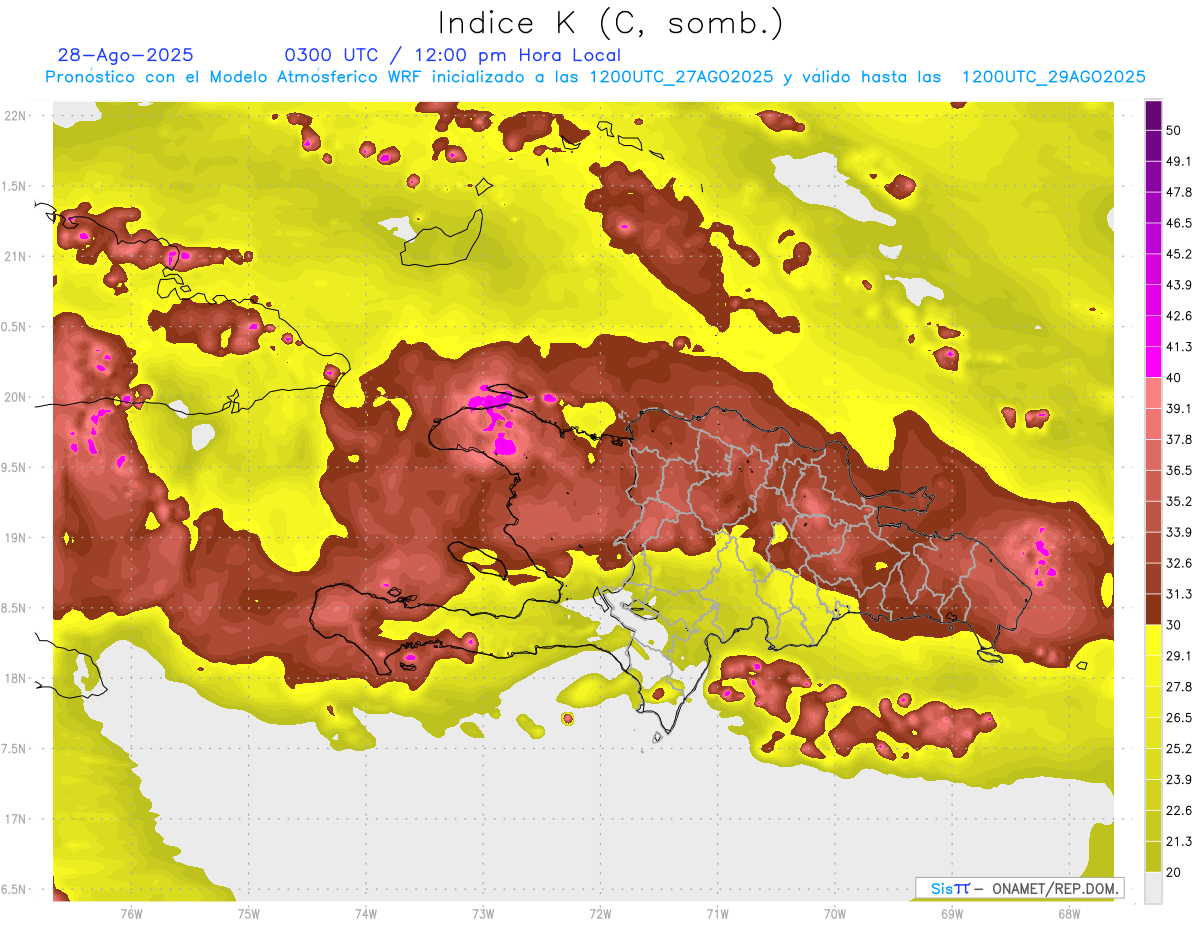Click the 17N latitude axis label
This screenshot has width=1200, height=927.
pyautogui.click(x=14, y=819)
